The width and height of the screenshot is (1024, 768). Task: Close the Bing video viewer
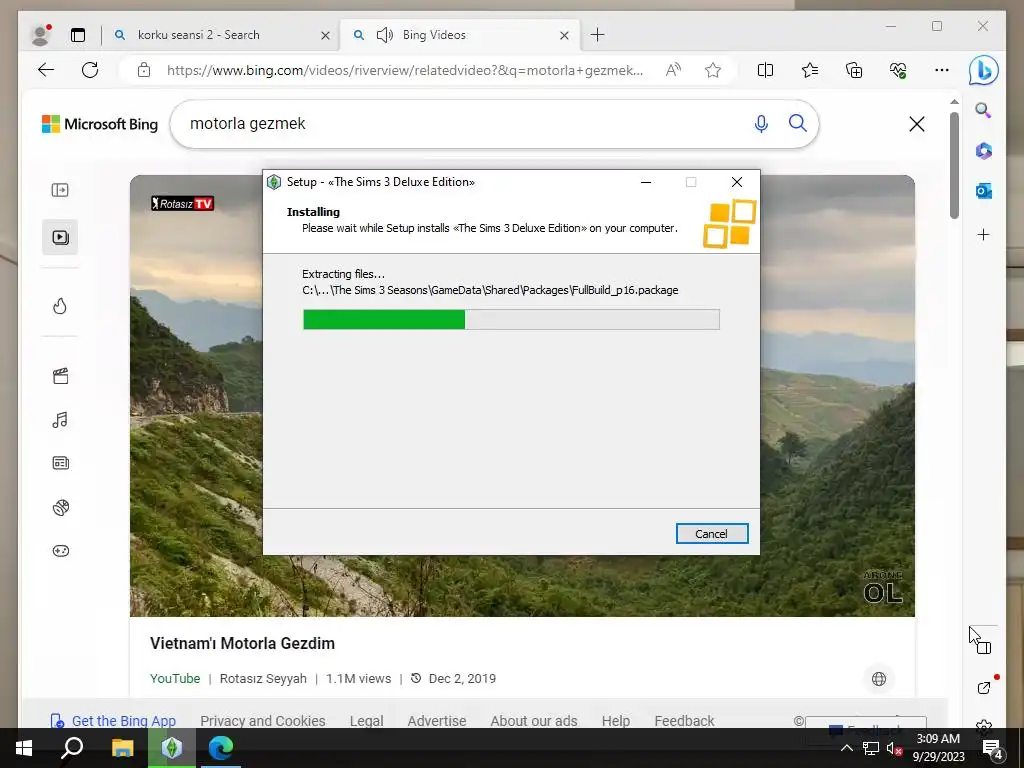point(917,124)
